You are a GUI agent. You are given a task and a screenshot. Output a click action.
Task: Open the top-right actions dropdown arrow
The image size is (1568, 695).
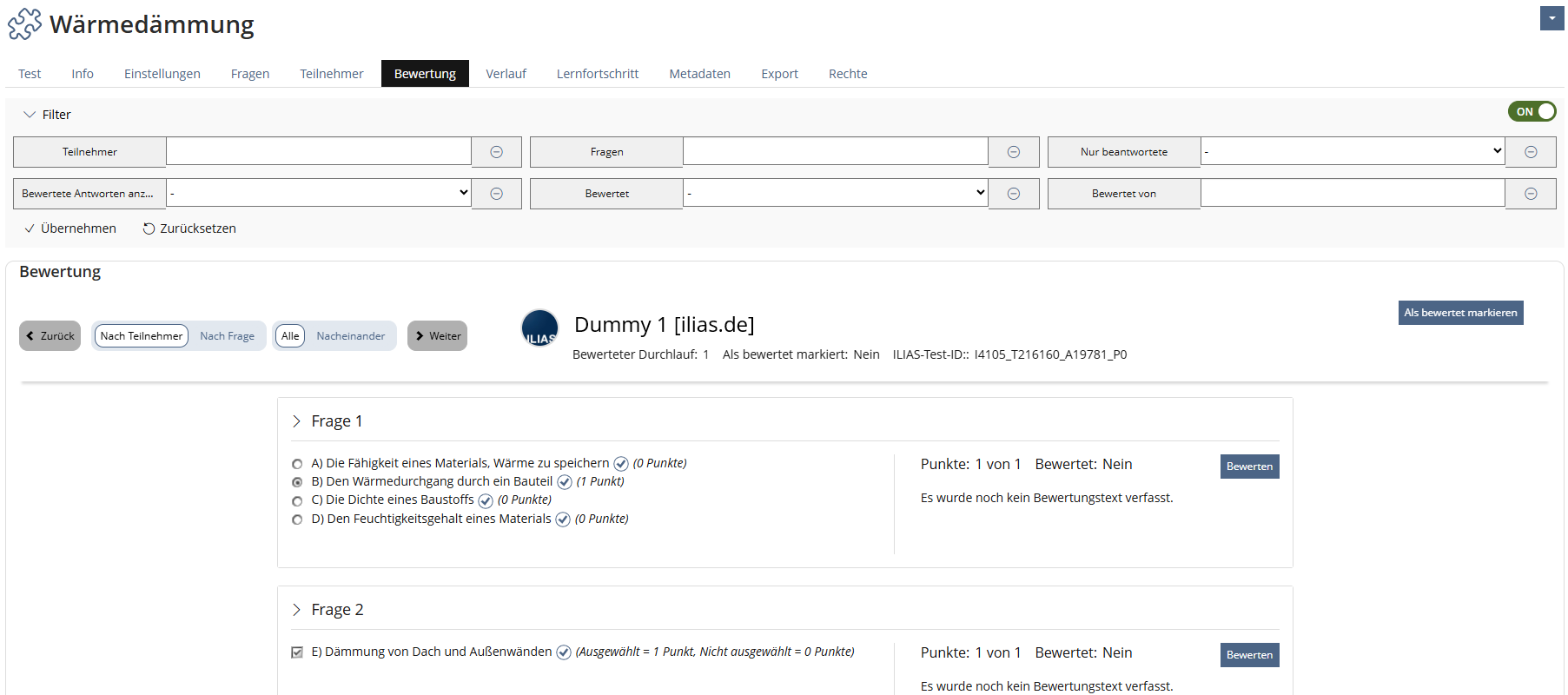click(1552, 18)
